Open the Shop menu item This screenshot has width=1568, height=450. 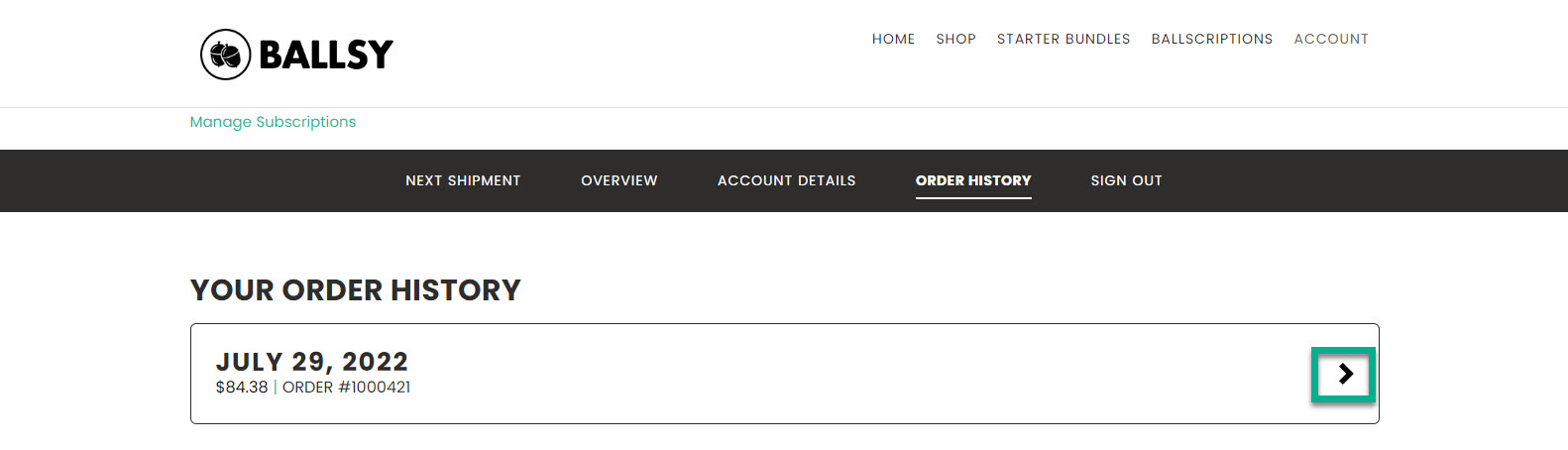[x=955, y=39]
